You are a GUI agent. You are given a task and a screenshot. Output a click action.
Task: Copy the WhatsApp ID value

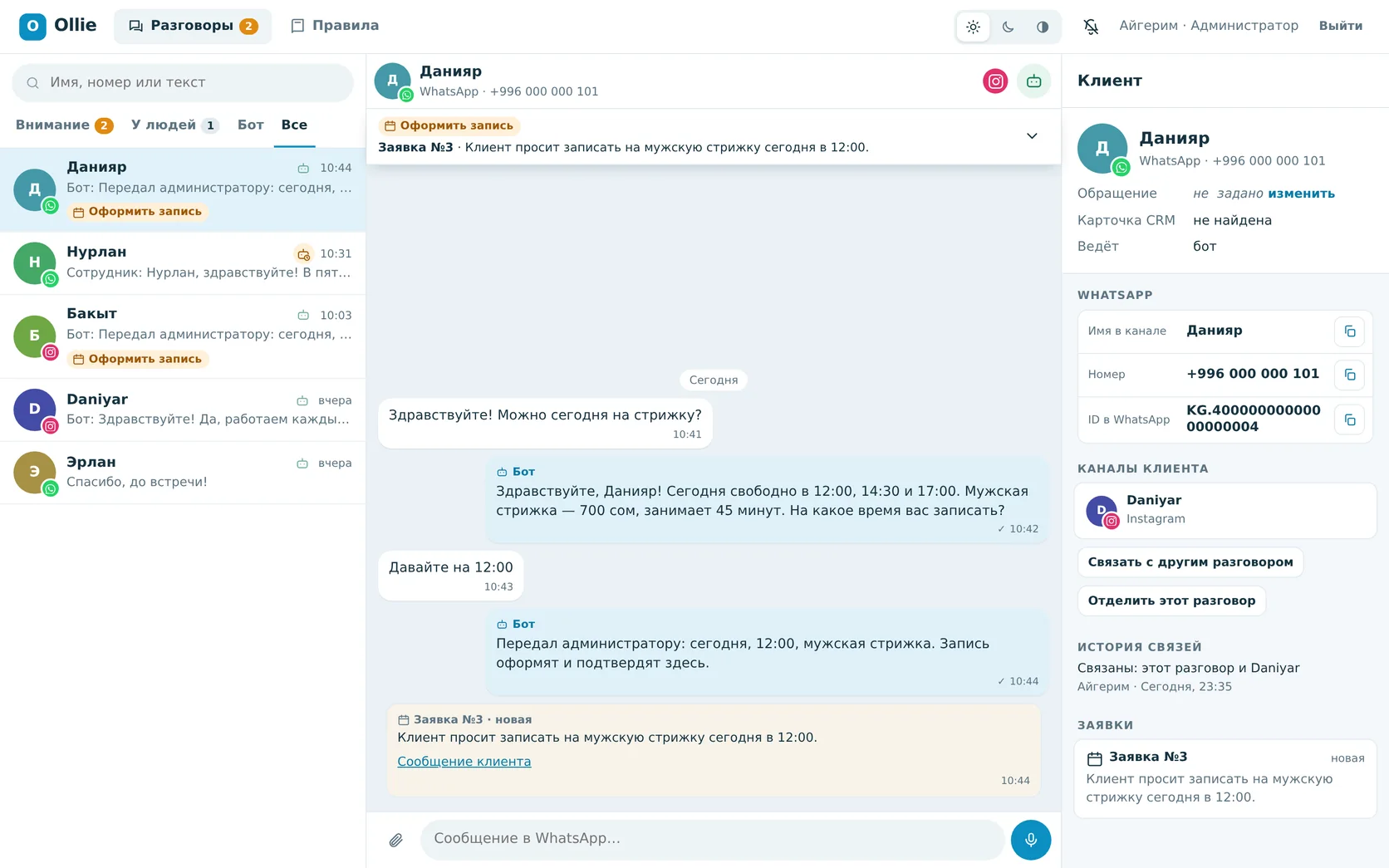click(1349, 419)
